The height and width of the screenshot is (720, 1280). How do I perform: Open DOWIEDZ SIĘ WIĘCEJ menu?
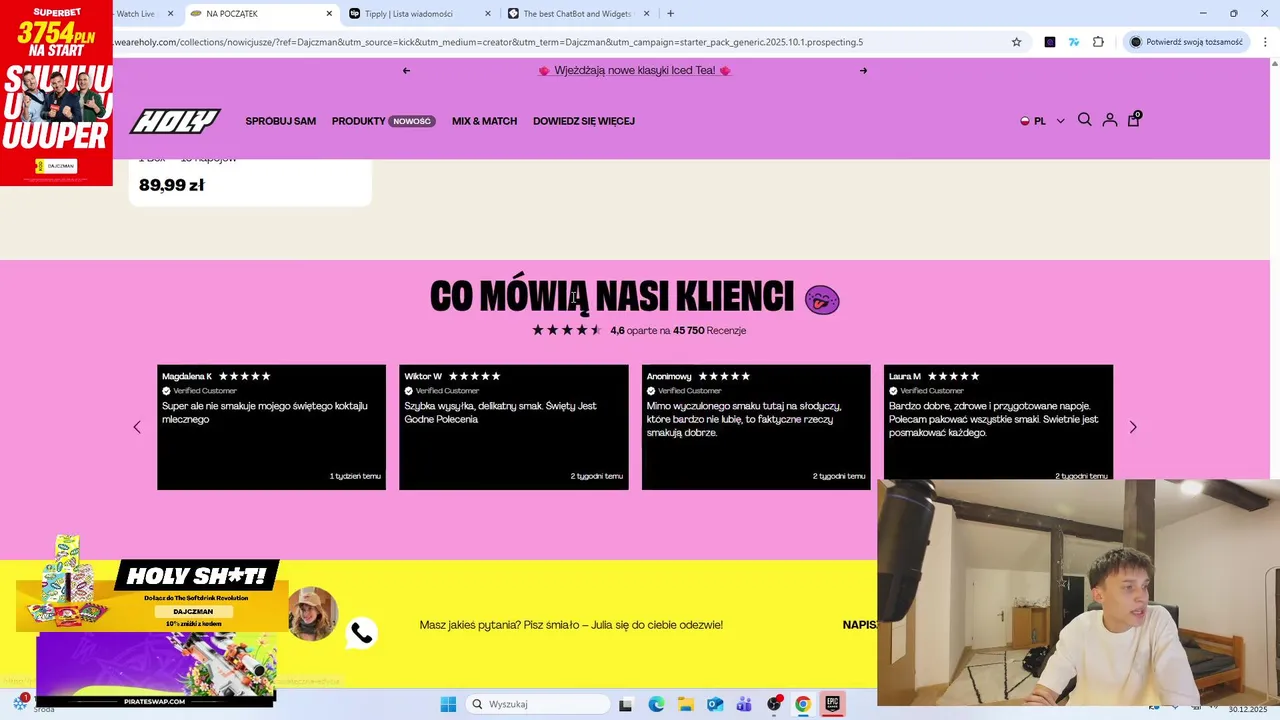pos(584,121)
